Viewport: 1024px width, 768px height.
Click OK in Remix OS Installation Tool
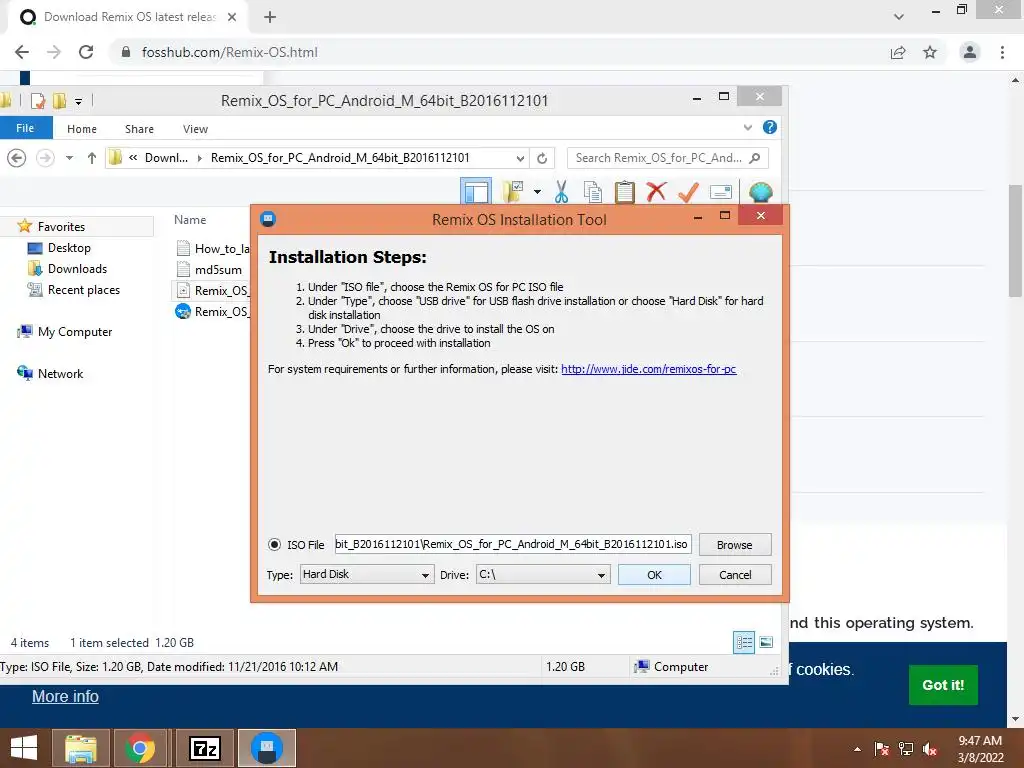click(x=654, y=575)
